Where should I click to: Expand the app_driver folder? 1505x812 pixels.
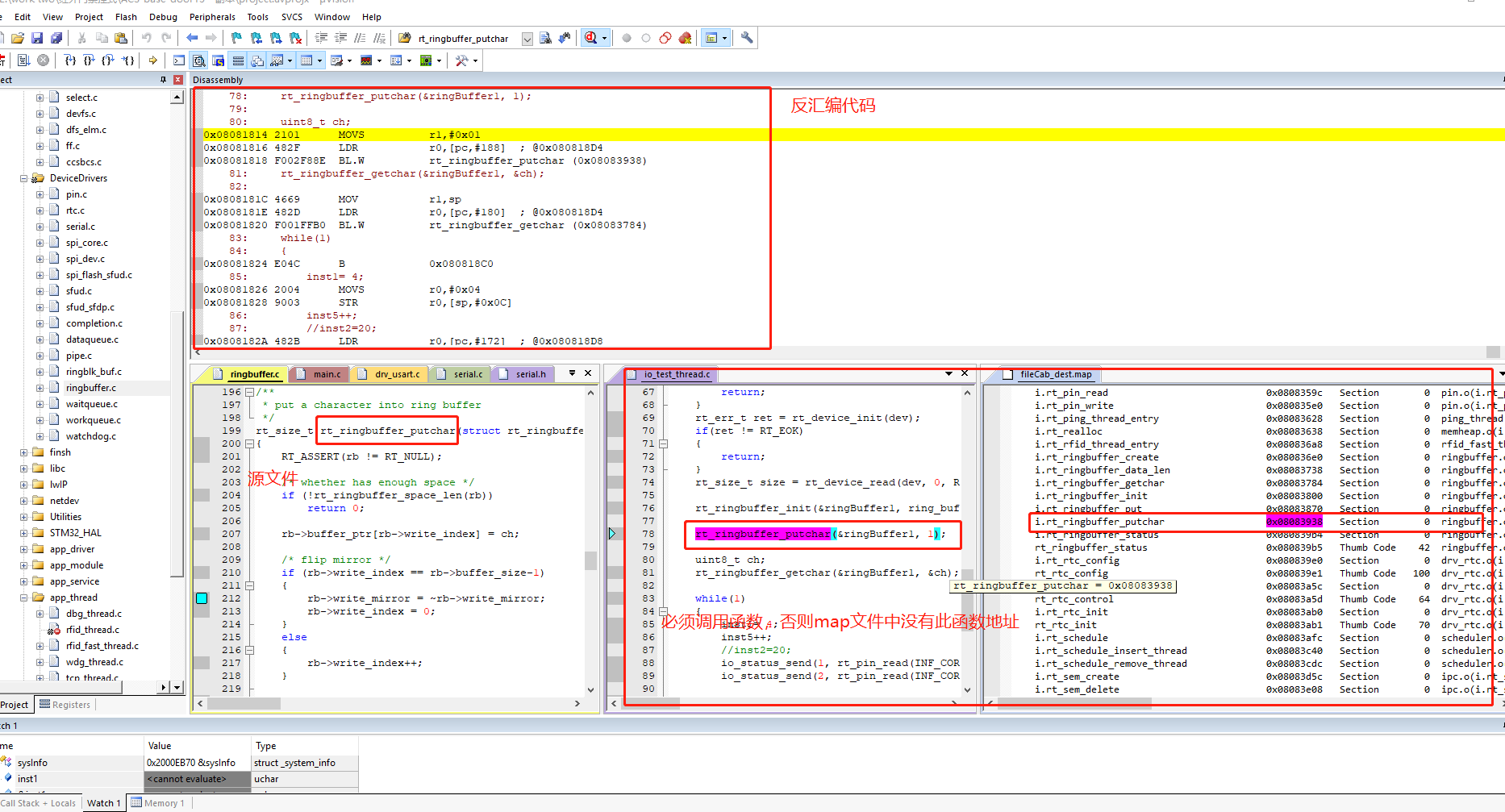24,549
